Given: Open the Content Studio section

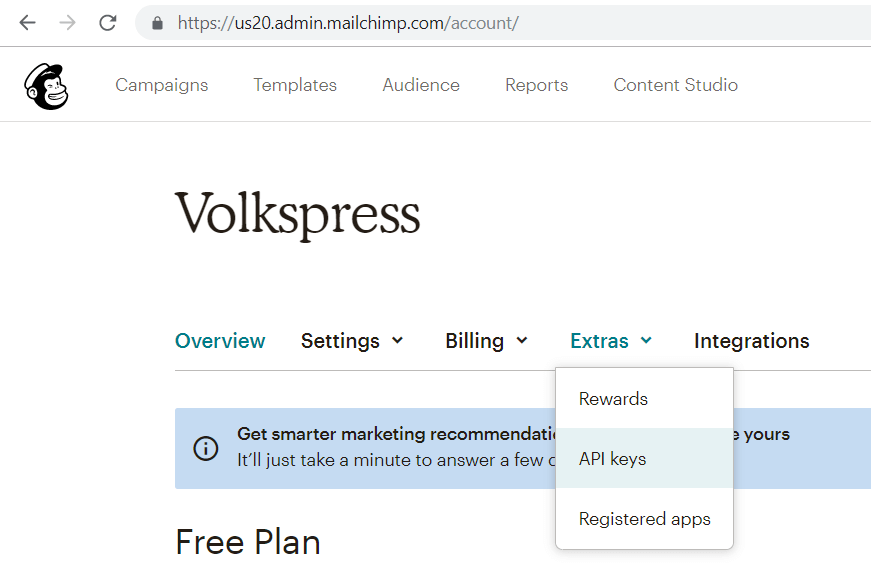Looking at the screenshot, I should [x=675, y=85].
